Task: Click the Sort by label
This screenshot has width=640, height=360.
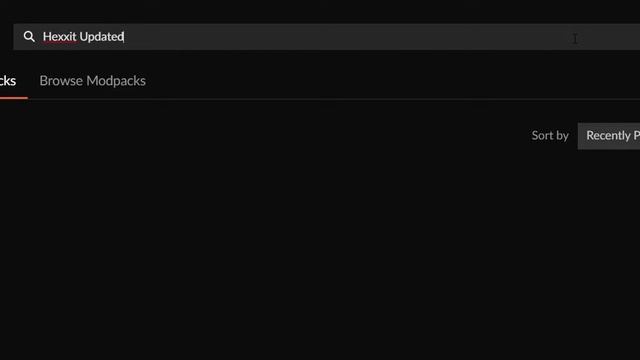Action: 550,136
